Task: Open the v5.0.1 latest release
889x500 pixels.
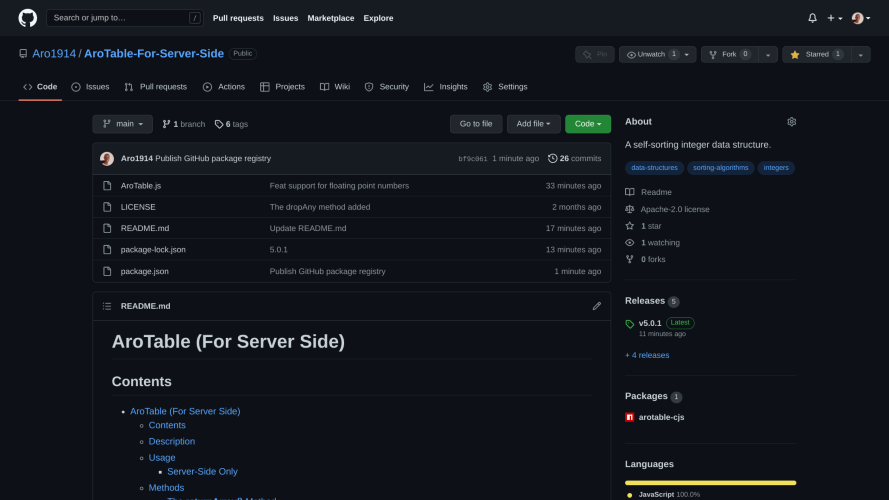Action: tap(650, 323)
